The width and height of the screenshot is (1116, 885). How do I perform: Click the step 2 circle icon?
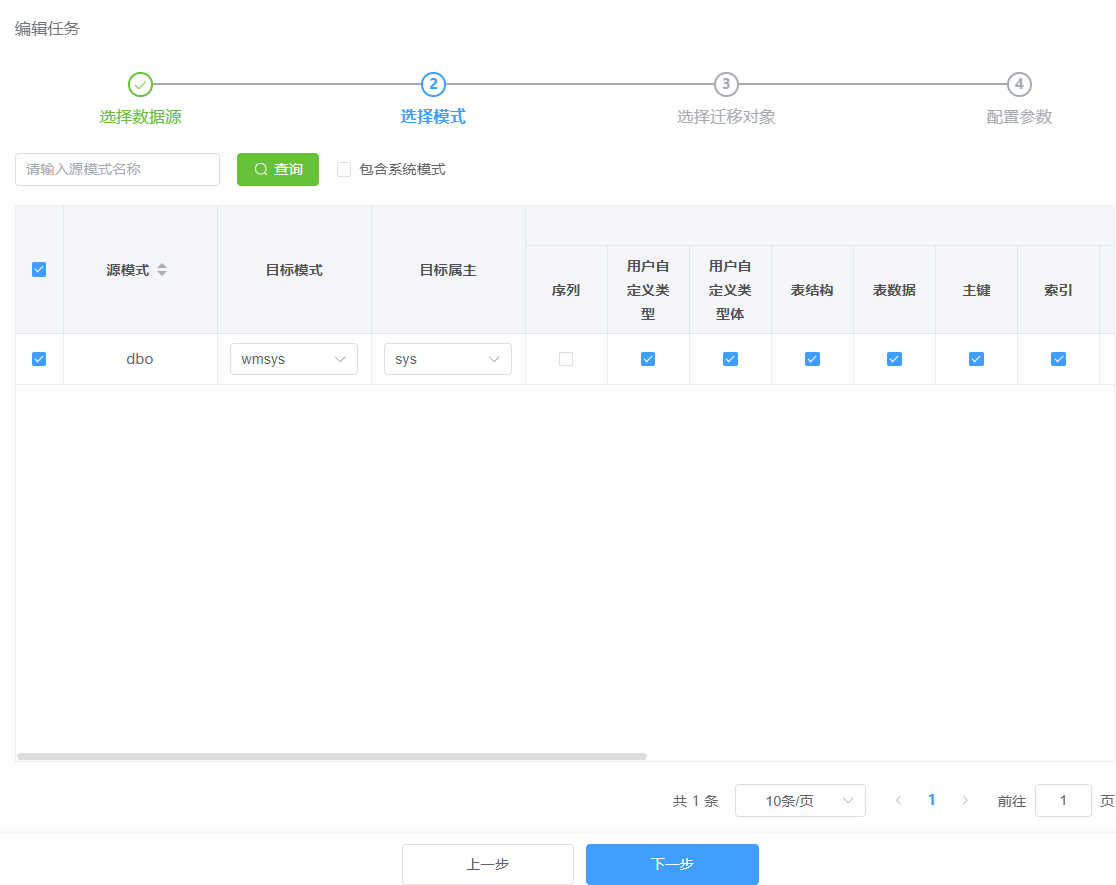pos(433,84)
